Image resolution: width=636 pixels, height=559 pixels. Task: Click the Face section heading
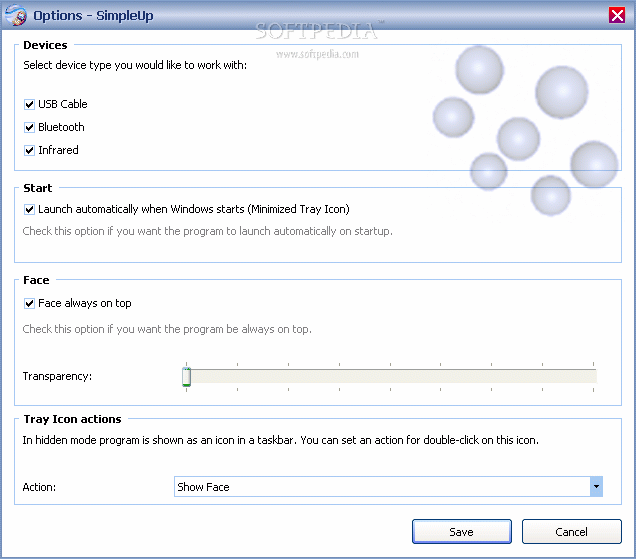(36, 280)
